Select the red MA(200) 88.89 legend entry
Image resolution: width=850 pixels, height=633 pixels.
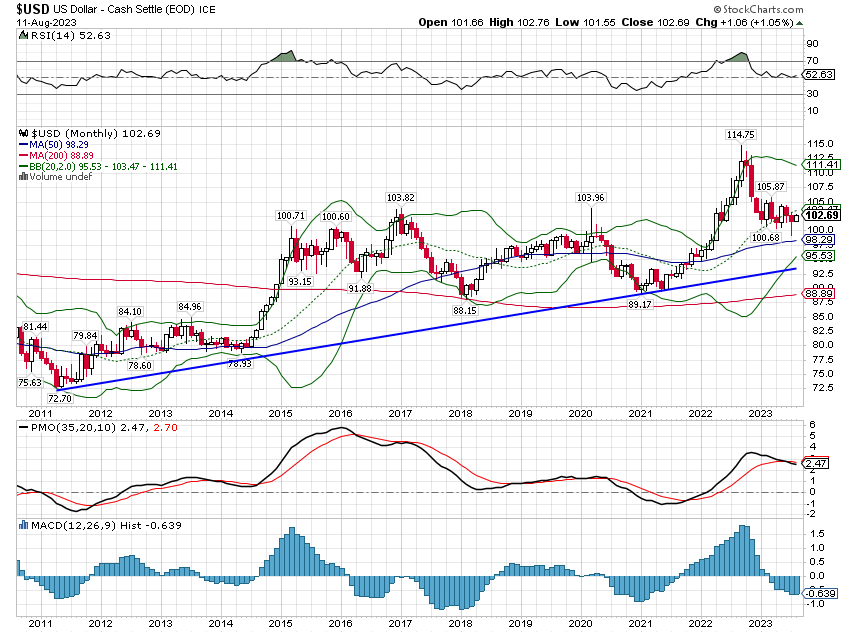pyautogui.click(x=62, y=156)
